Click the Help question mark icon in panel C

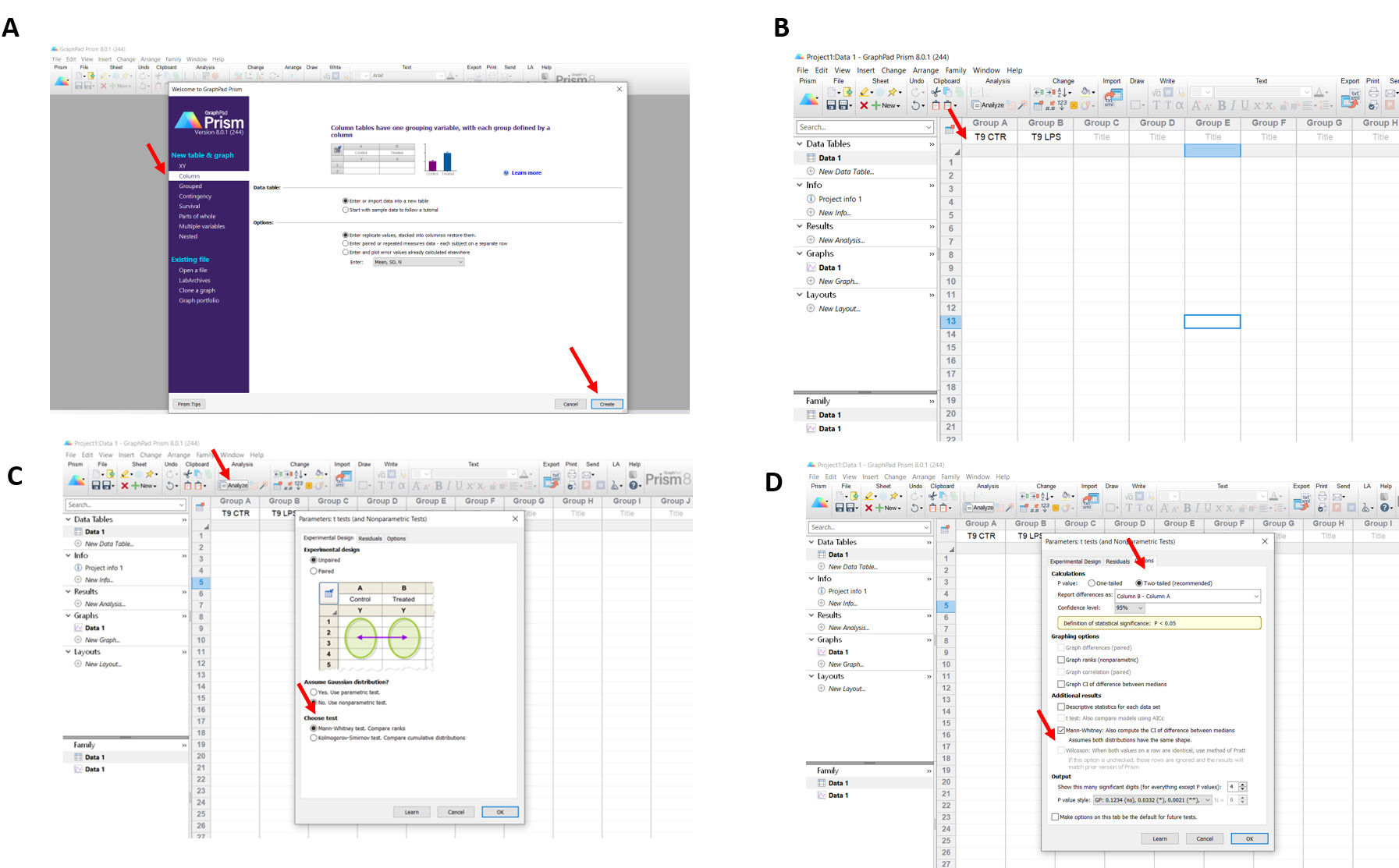[x=634, y=485]
